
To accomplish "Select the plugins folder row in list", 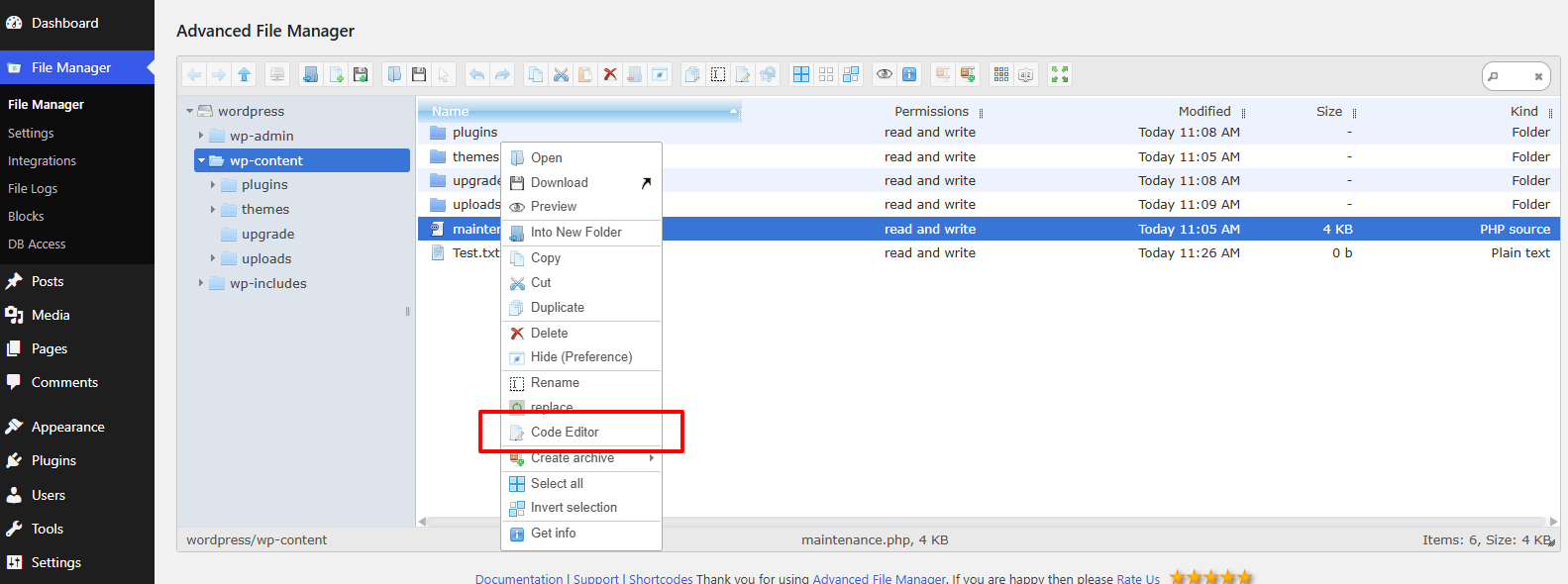I will (x=989, y=132).
